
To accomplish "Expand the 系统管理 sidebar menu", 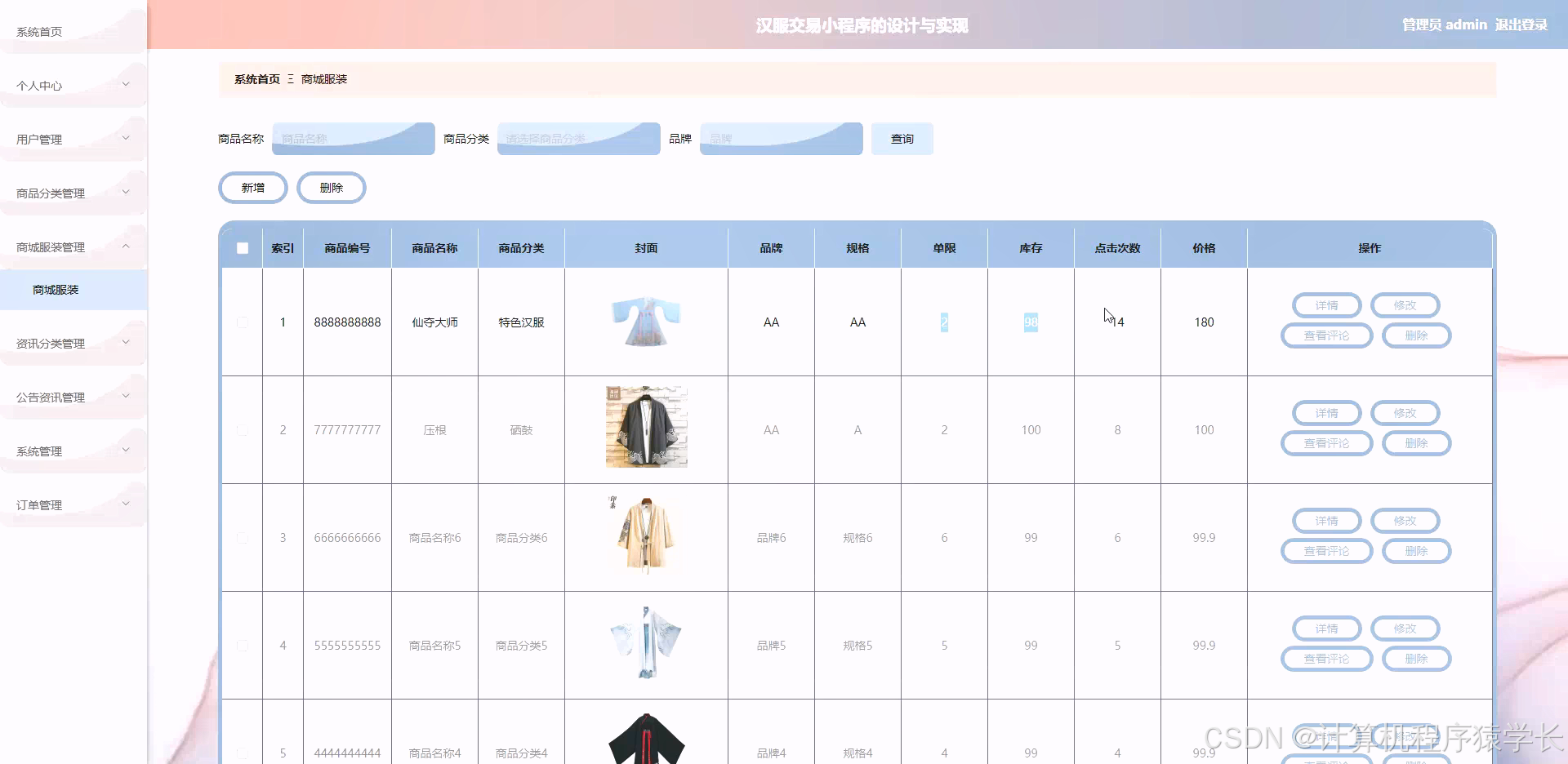I will [x=73, y=451].
